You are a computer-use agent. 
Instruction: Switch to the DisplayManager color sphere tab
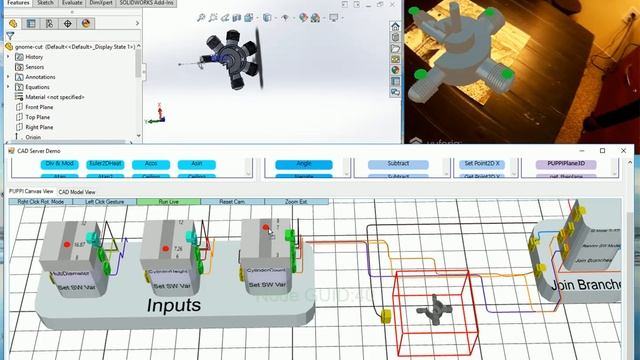(86, 24)
